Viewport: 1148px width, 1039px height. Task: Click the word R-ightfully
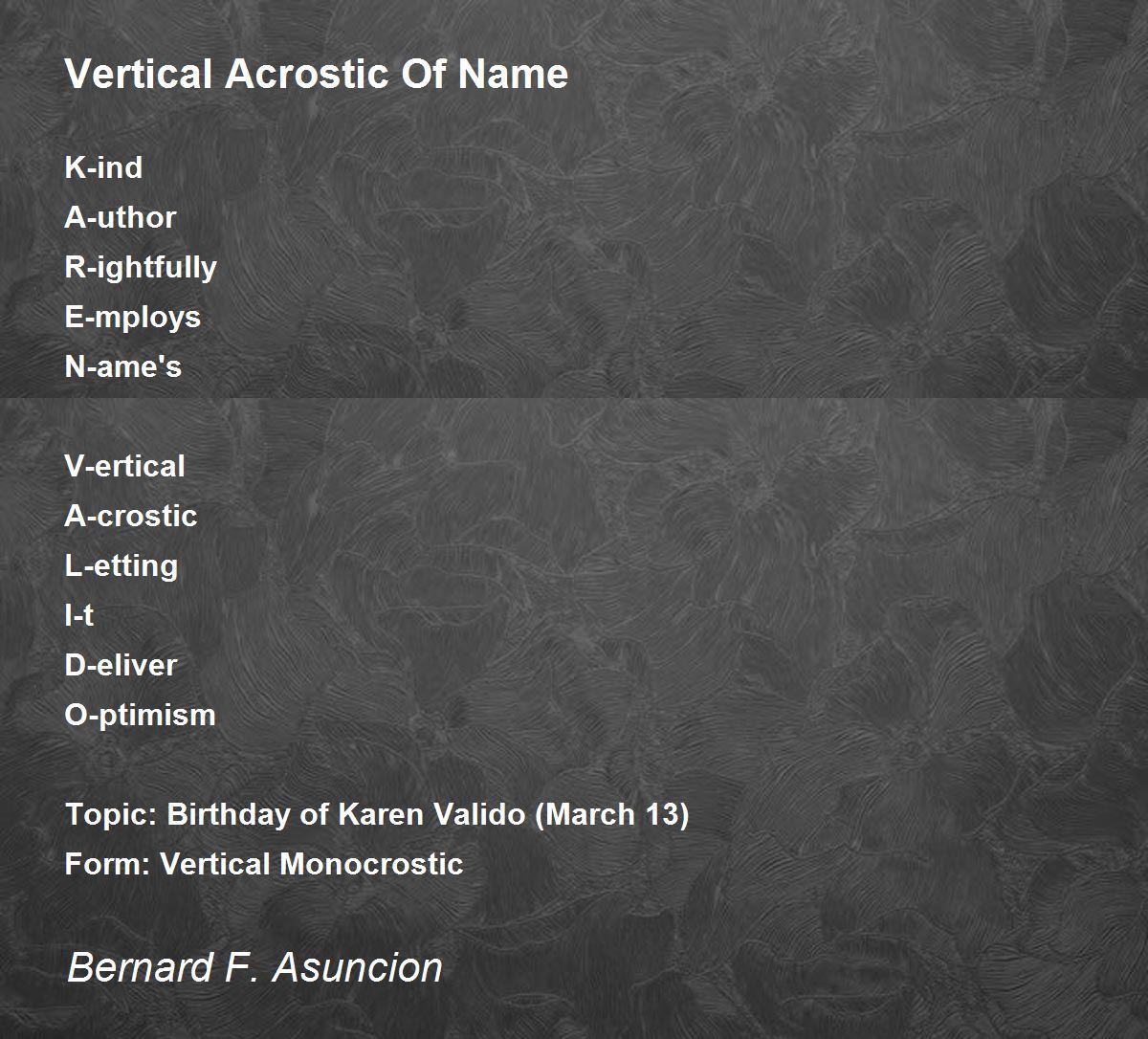(141, 268)
